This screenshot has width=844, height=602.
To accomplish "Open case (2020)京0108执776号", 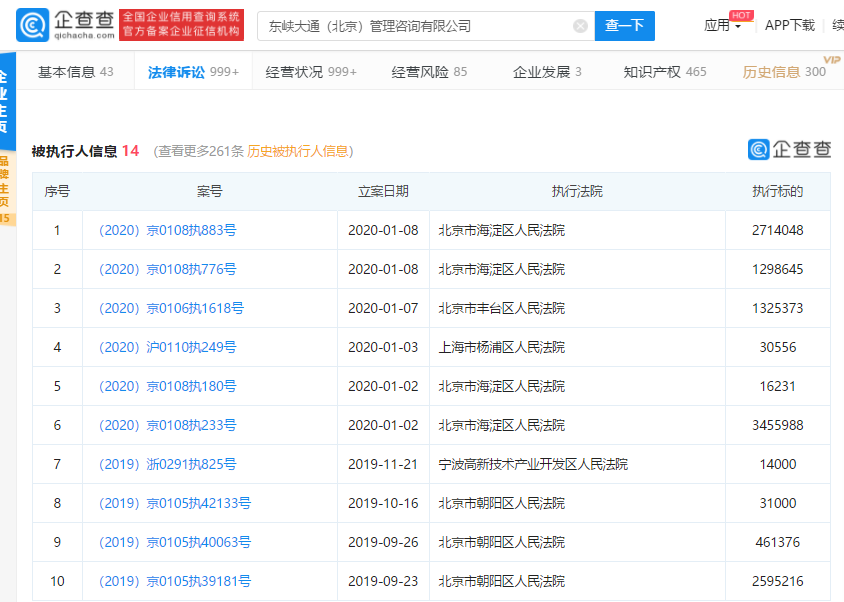I will point(167,269).
